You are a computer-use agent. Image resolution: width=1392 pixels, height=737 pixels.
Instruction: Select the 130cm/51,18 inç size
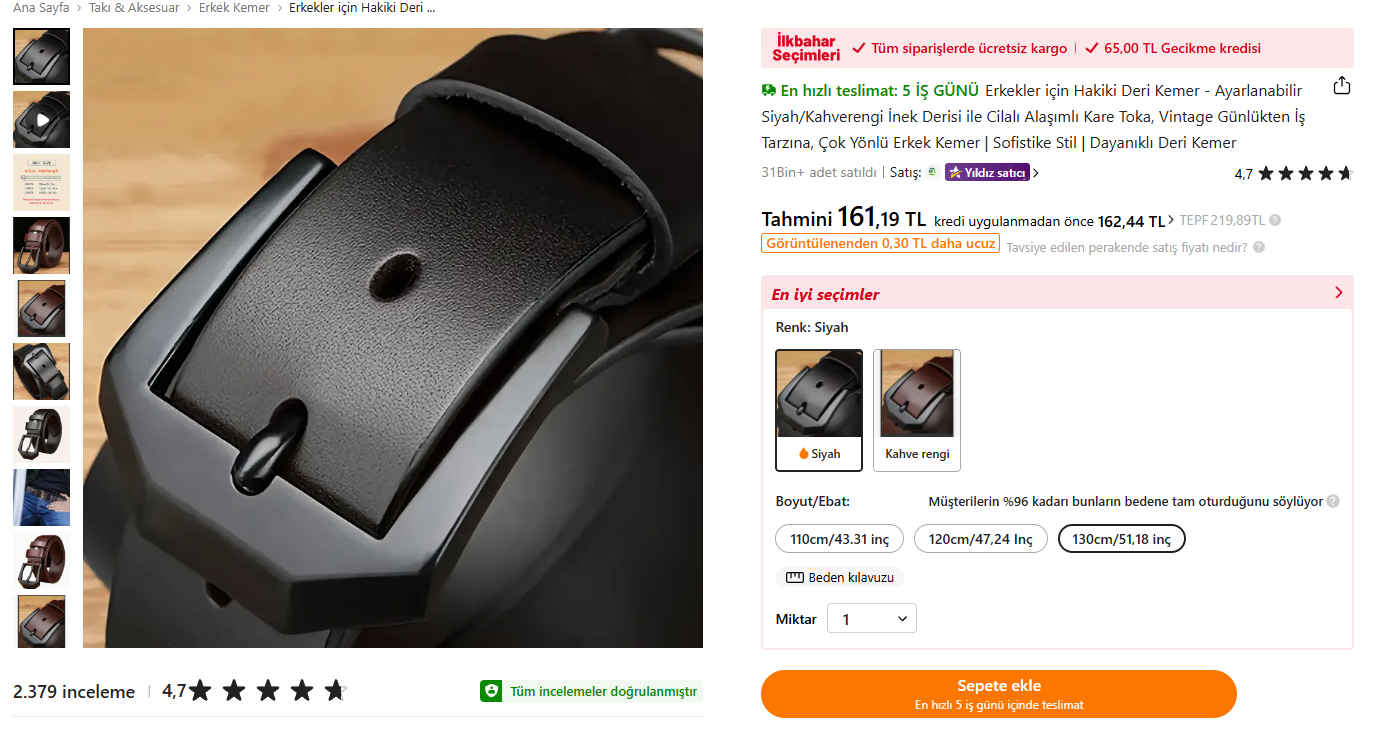coord(1122,539)
